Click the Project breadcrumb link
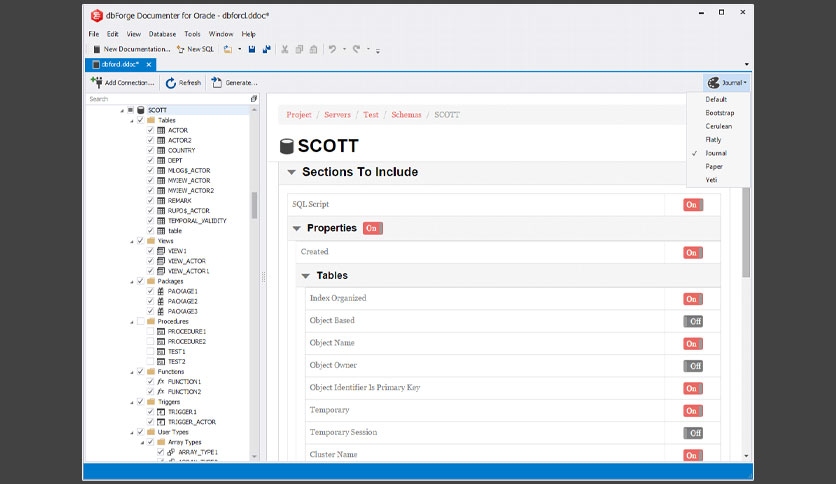836x484 pixels. [x=299, y=115]
